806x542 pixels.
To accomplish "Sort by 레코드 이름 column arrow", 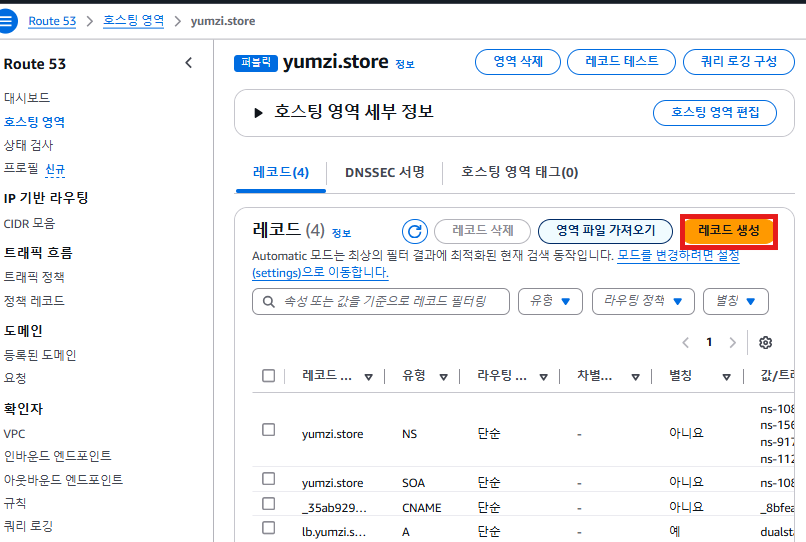I will click(369, 377).
